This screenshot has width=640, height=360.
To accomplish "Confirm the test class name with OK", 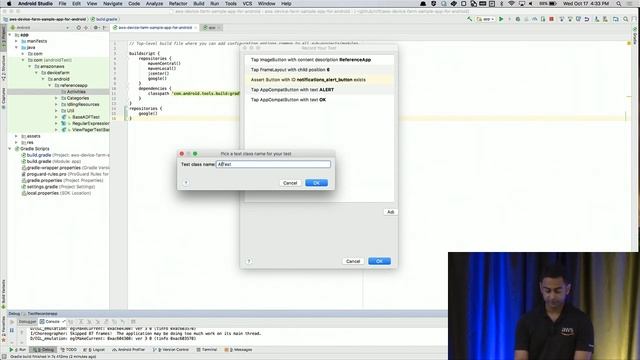I will coord(316,183).
